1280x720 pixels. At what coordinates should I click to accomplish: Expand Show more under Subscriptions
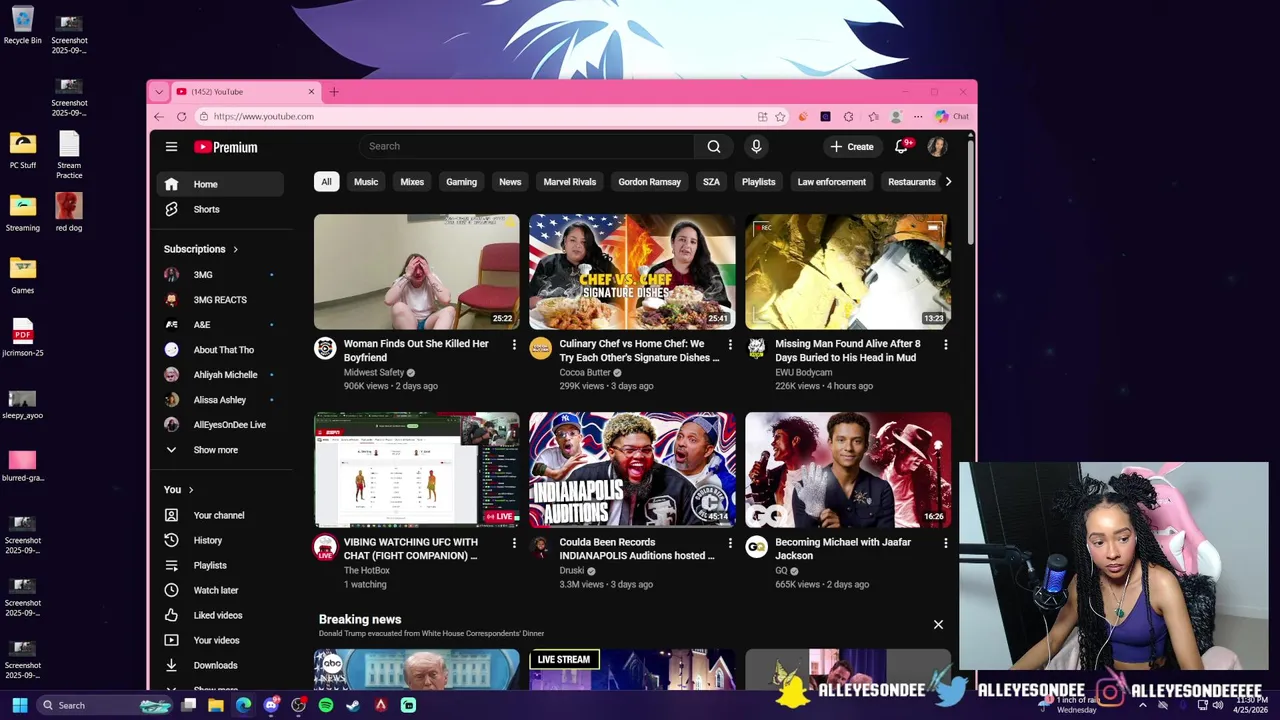(x=220, y=450)
